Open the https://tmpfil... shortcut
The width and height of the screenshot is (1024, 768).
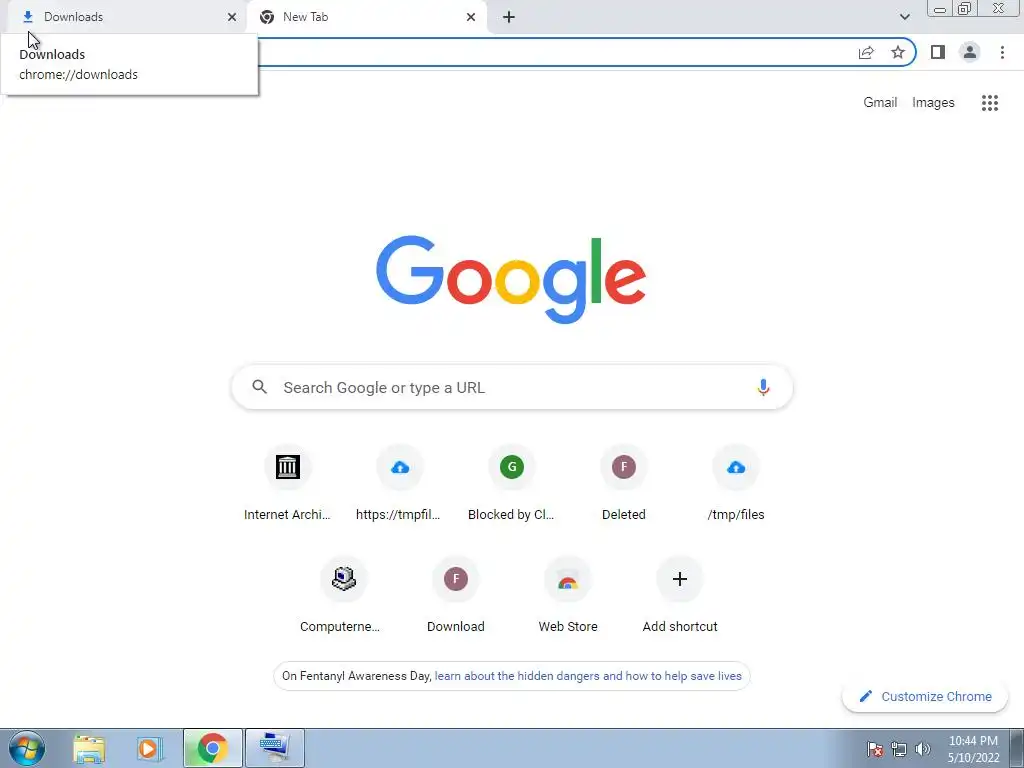(x=400, y=484)
